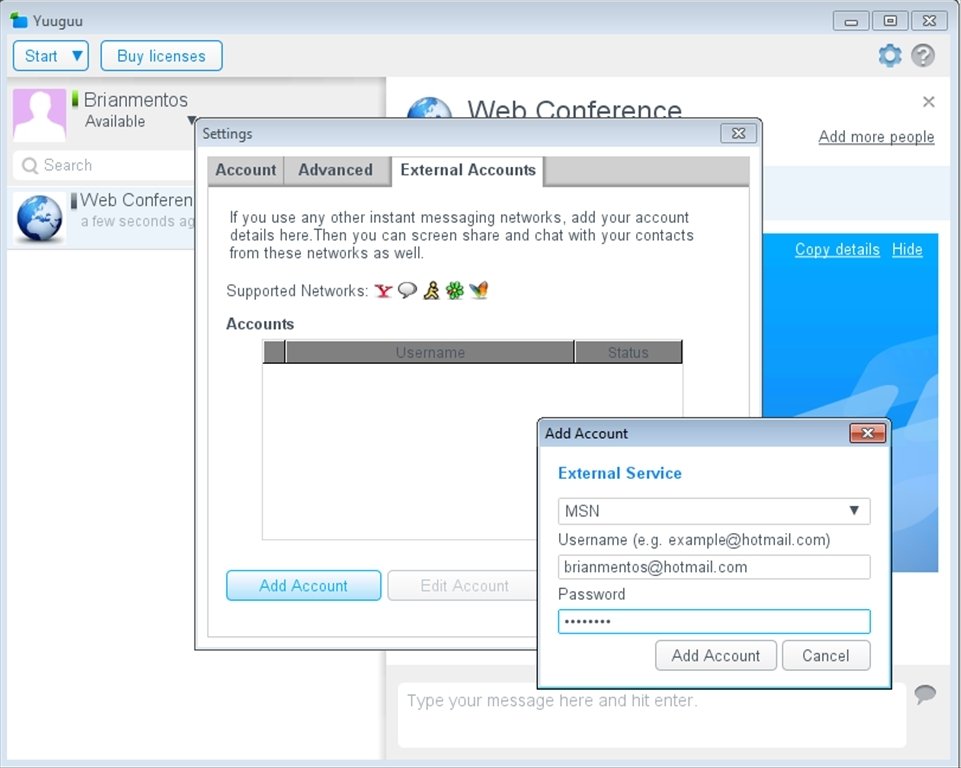The height and width of the screenshot is (768, 961).
Task: Click the large globe icon in conference header
Action: click(429, 108)
